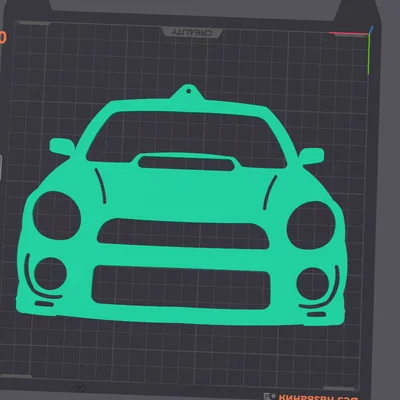Screen dimensions: 400x400
Task: Click the gray panel tab above the build plate
Action: [196, 9]
